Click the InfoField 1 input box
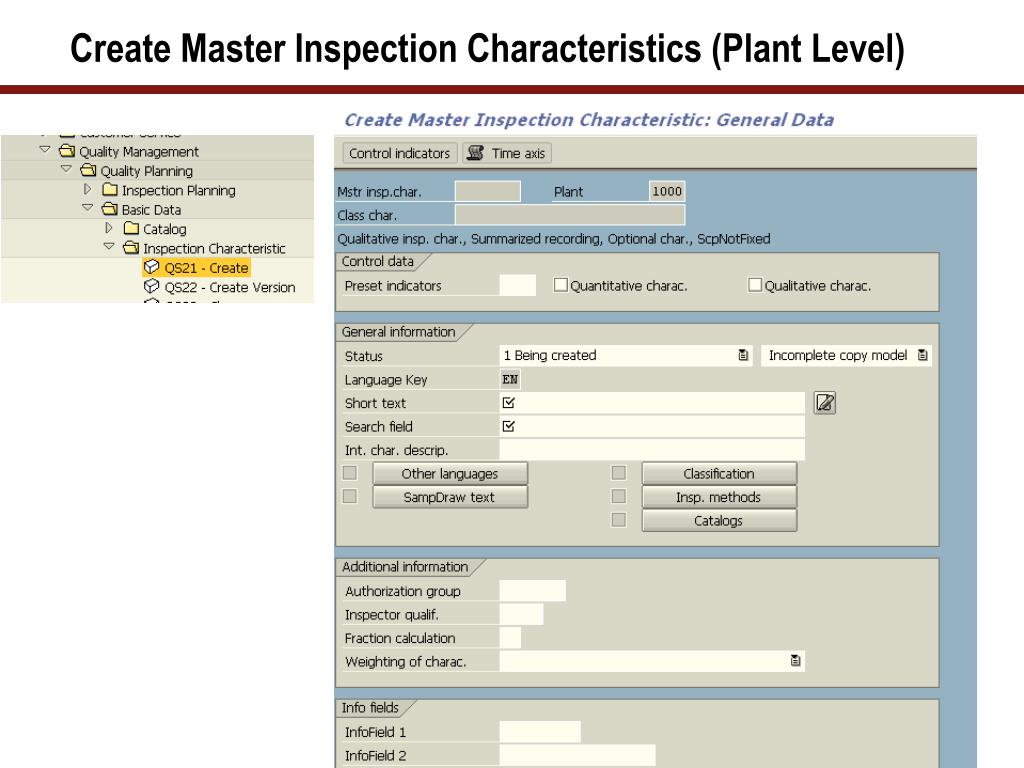This screenshot has height=768, width=1024. [x=539, y=732]
